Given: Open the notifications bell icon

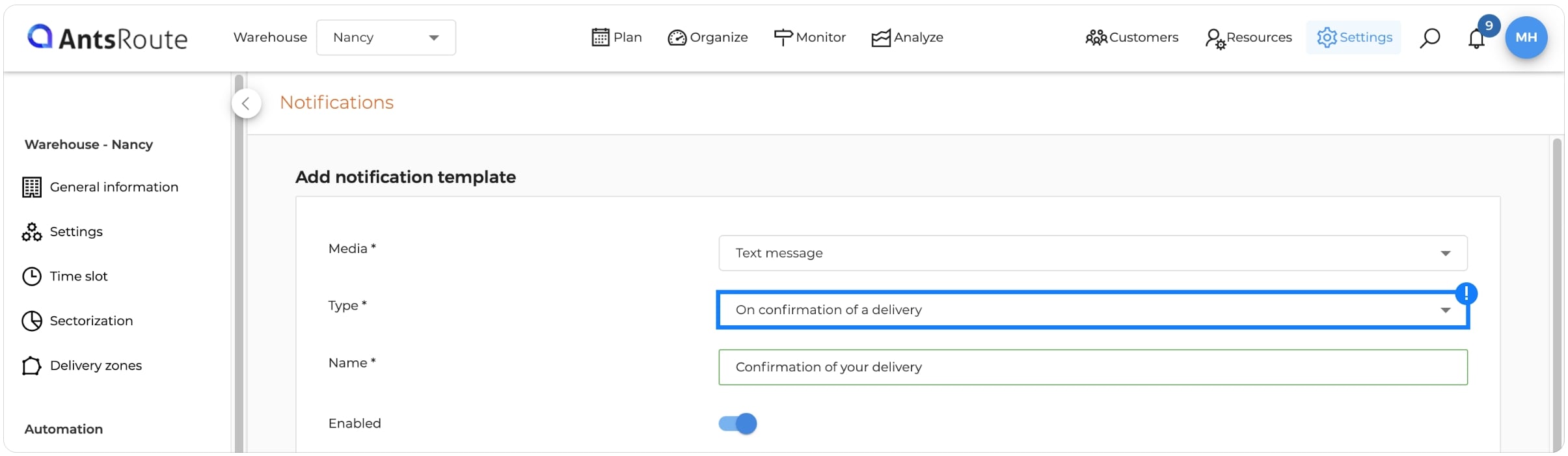Looking at the screenshot, I should click(1476, 38).
